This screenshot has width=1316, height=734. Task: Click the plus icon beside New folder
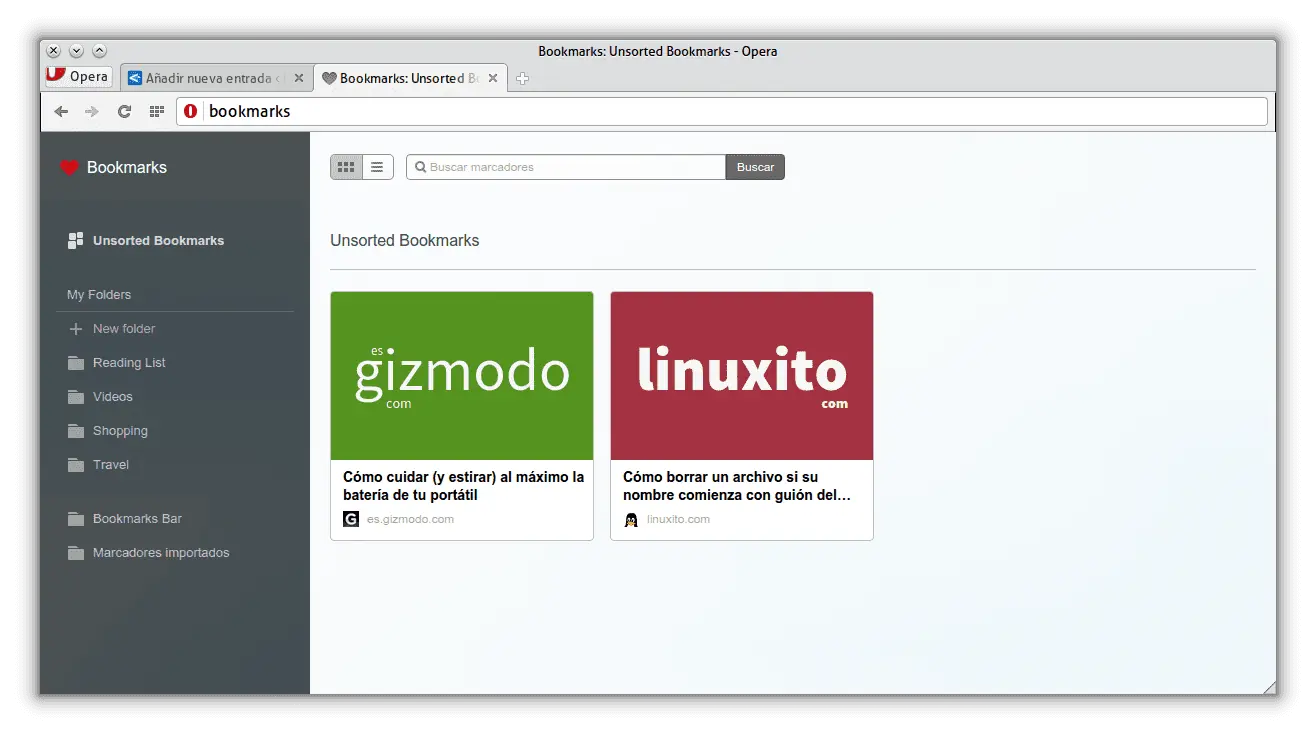(x=75, y=329)
